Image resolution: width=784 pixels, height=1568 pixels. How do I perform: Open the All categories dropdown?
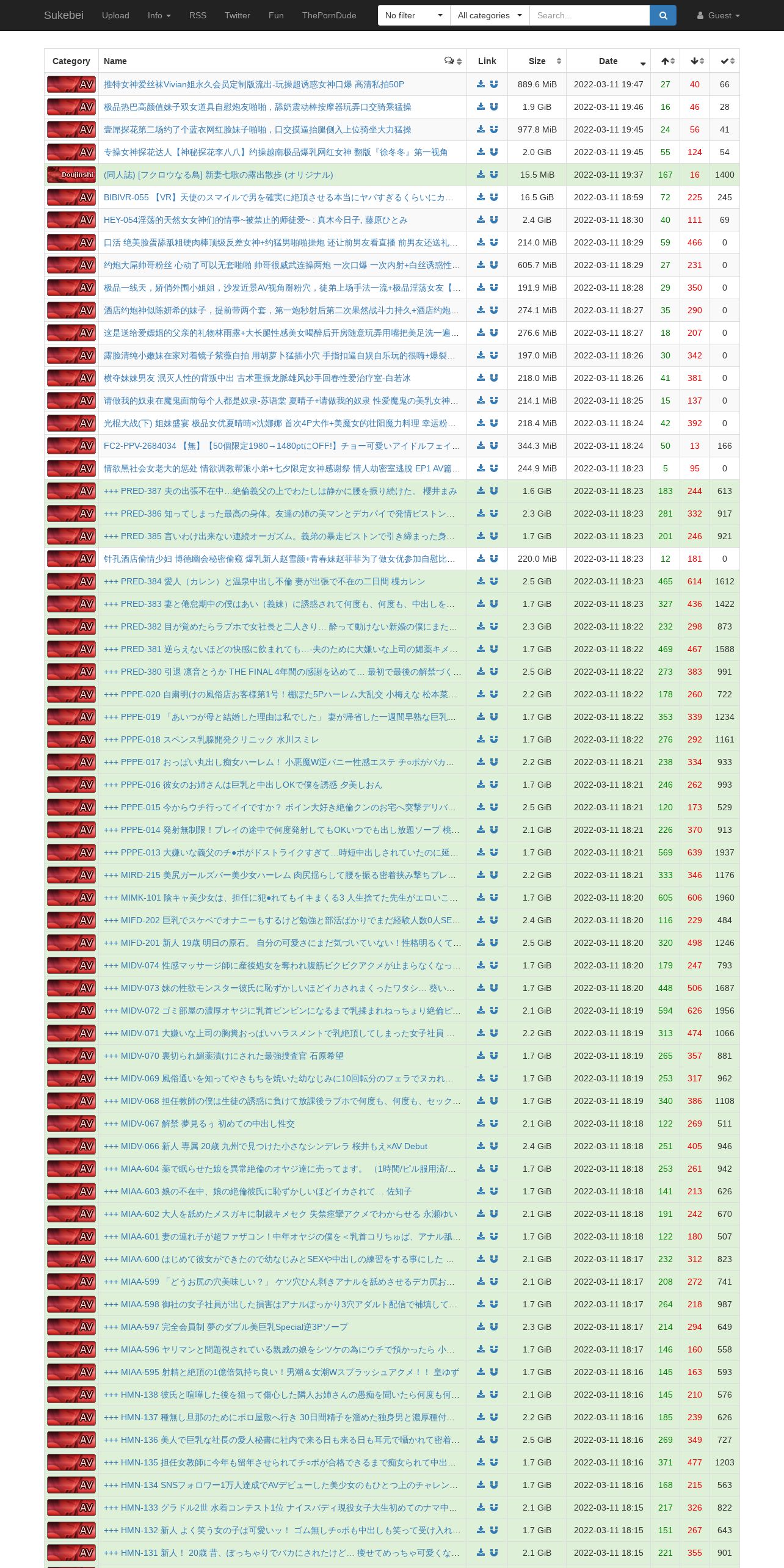click(490, 15)
